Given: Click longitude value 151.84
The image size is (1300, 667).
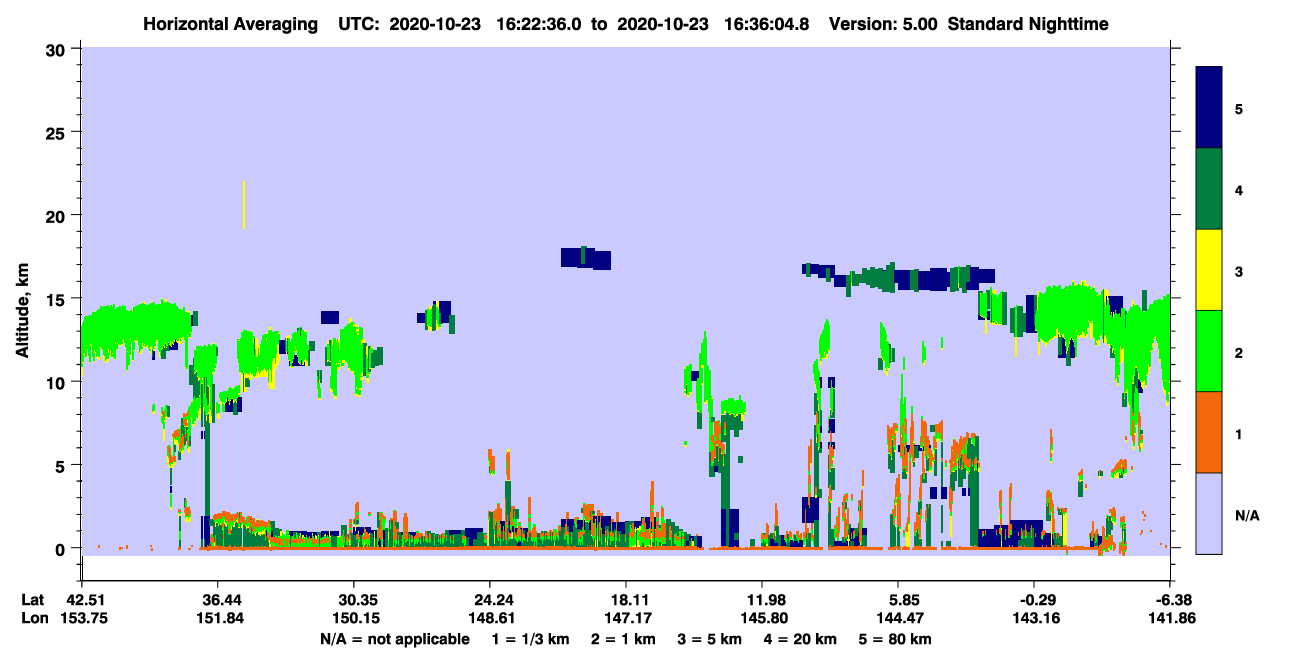Looking at the screenshot, I should click(x=218, y=618).
